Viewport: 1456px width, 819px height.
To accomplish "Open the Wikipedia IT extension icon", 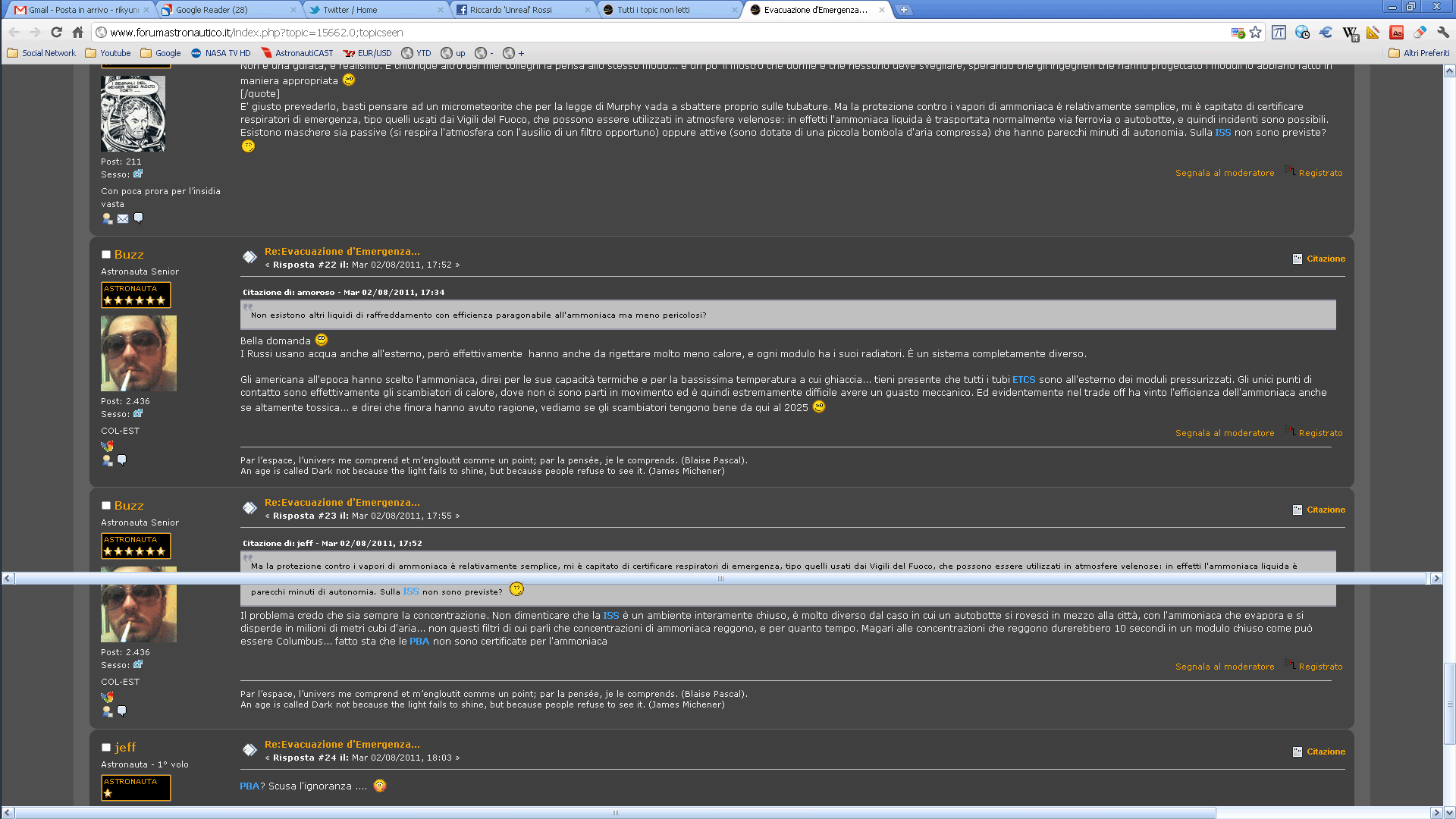I will pyautogui.click(x=1350, y=33).
